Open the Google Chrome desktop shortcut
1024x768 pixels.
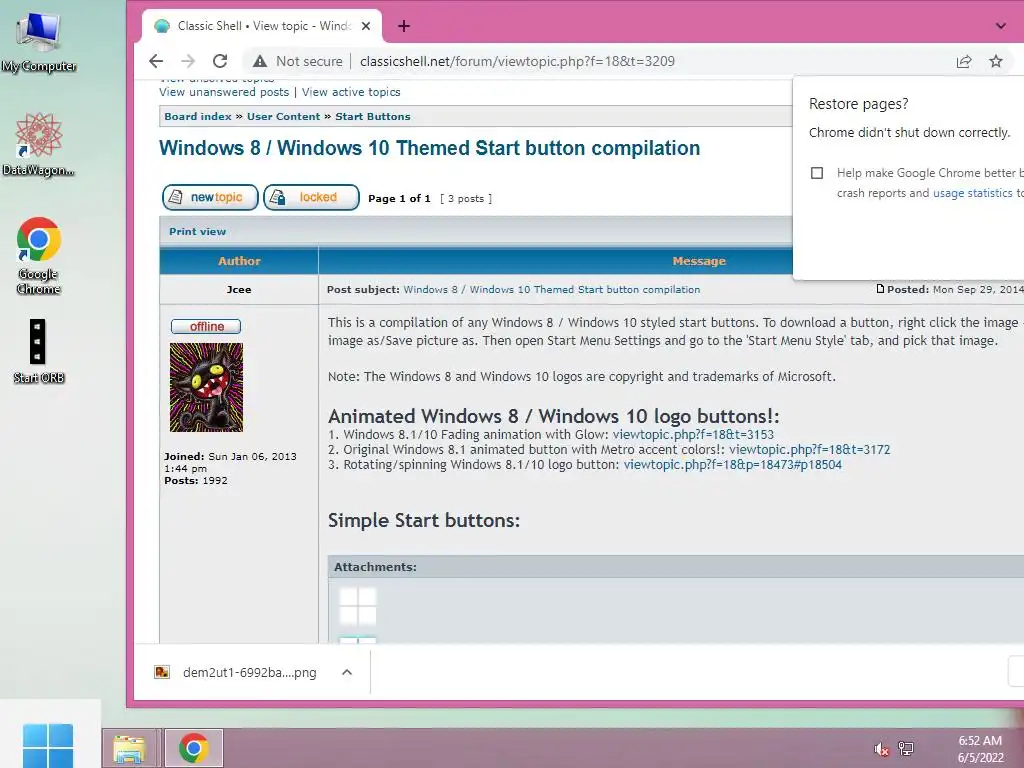tap(39, 255)
